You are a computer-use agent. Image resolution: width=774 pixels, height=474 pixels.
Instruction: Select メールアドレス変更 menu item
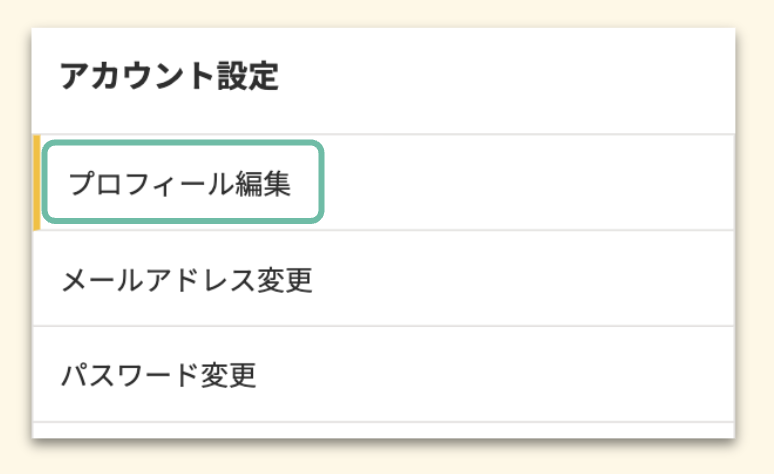186,280
